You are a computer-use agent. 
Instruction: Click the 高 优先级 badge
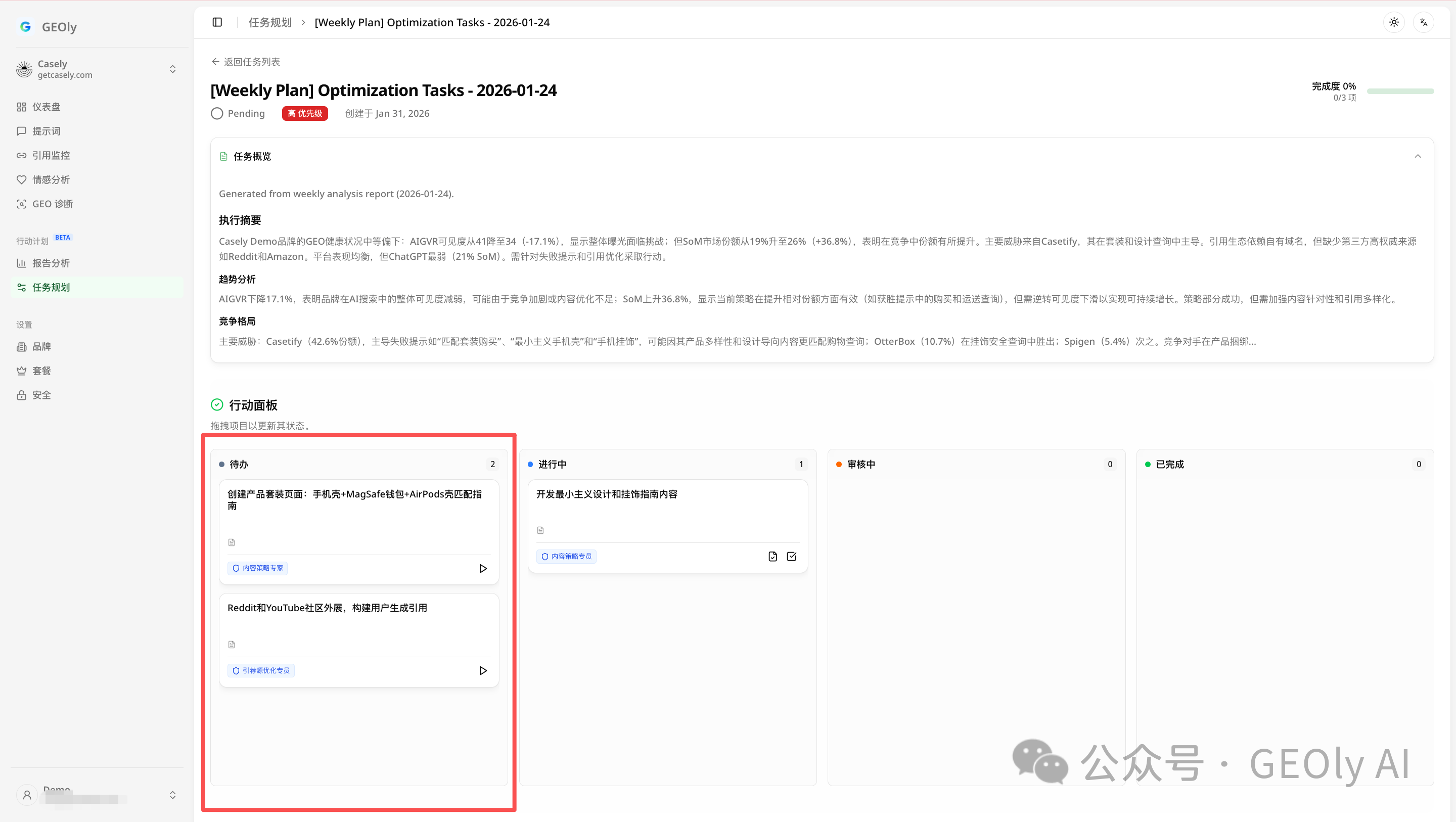coord(305,114)
